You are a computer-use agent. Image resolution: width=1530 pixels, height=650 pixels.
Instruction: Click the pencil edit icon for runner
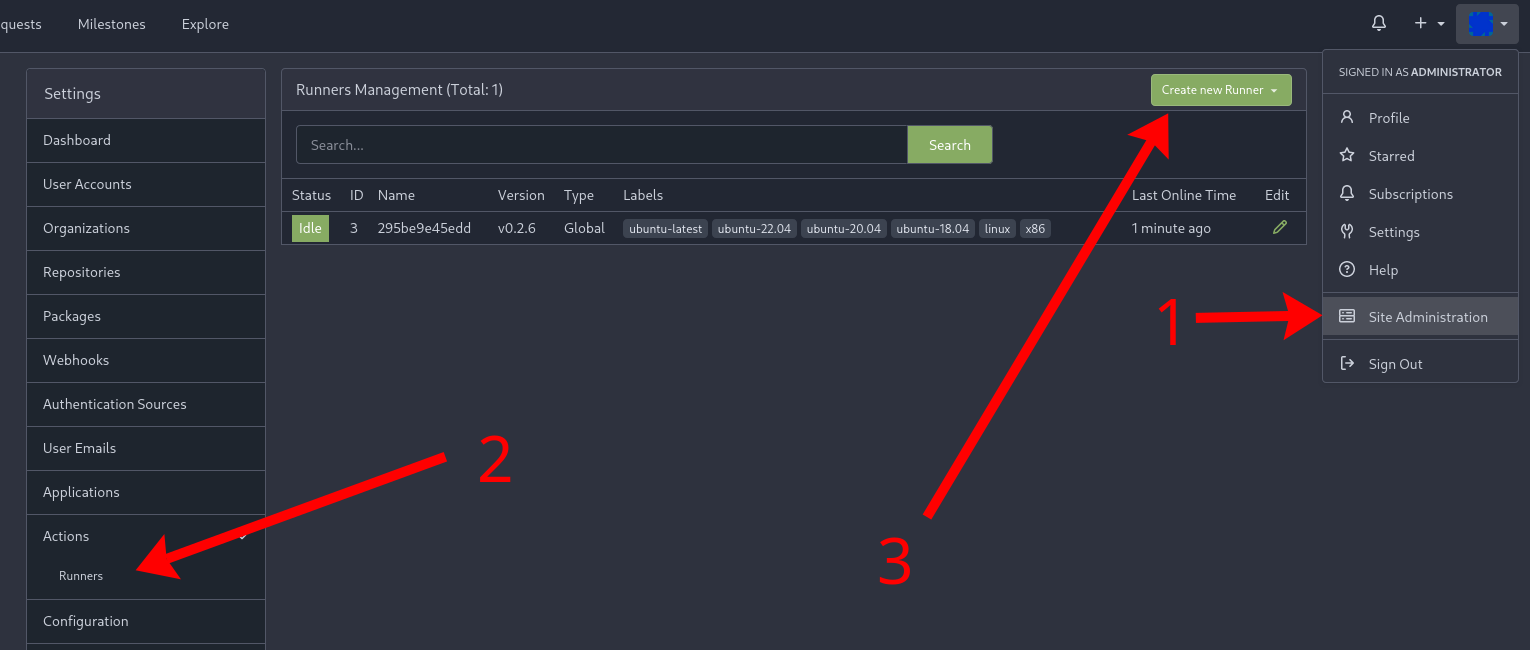[x=1279, y=228]
